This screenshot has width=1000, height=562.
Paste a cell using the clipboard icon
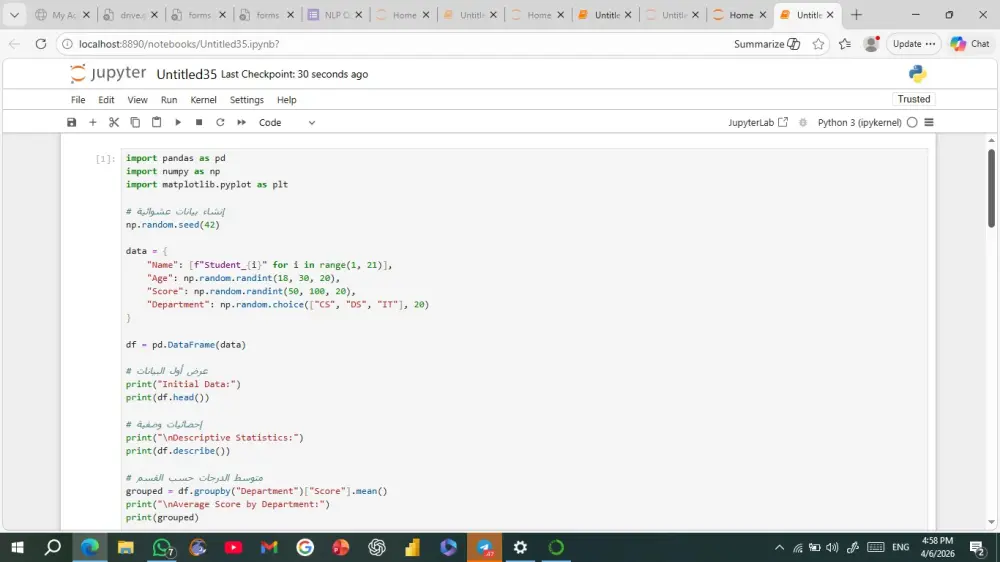pos(156,122)
